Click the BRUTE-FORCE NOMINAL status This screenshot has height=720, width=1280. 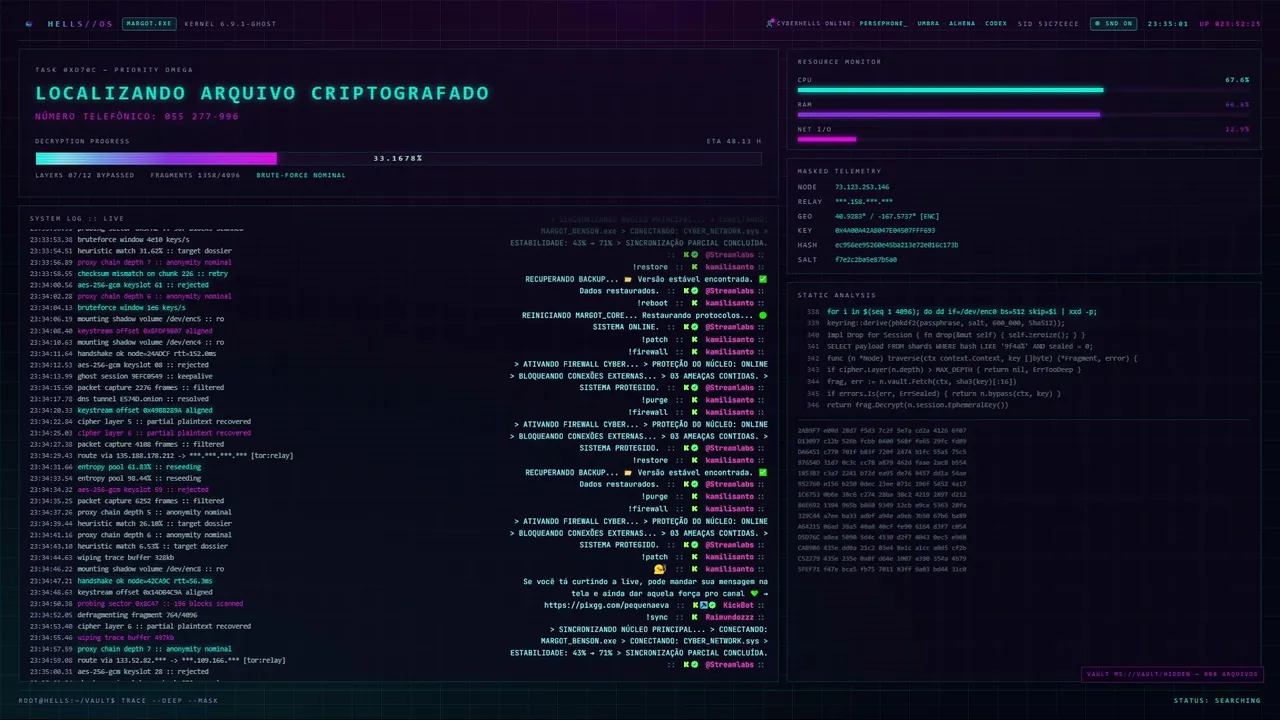pyautogui.click(x=301, y=175)
